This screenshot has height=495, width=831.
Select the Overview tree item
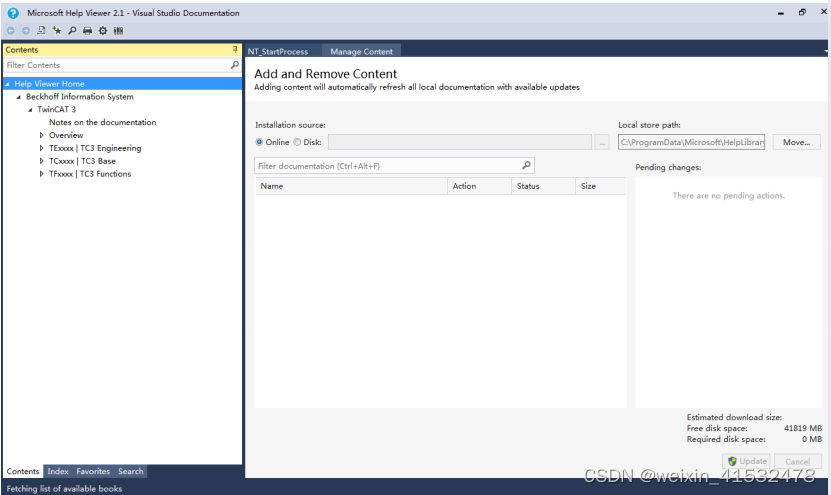coord(66,135)
